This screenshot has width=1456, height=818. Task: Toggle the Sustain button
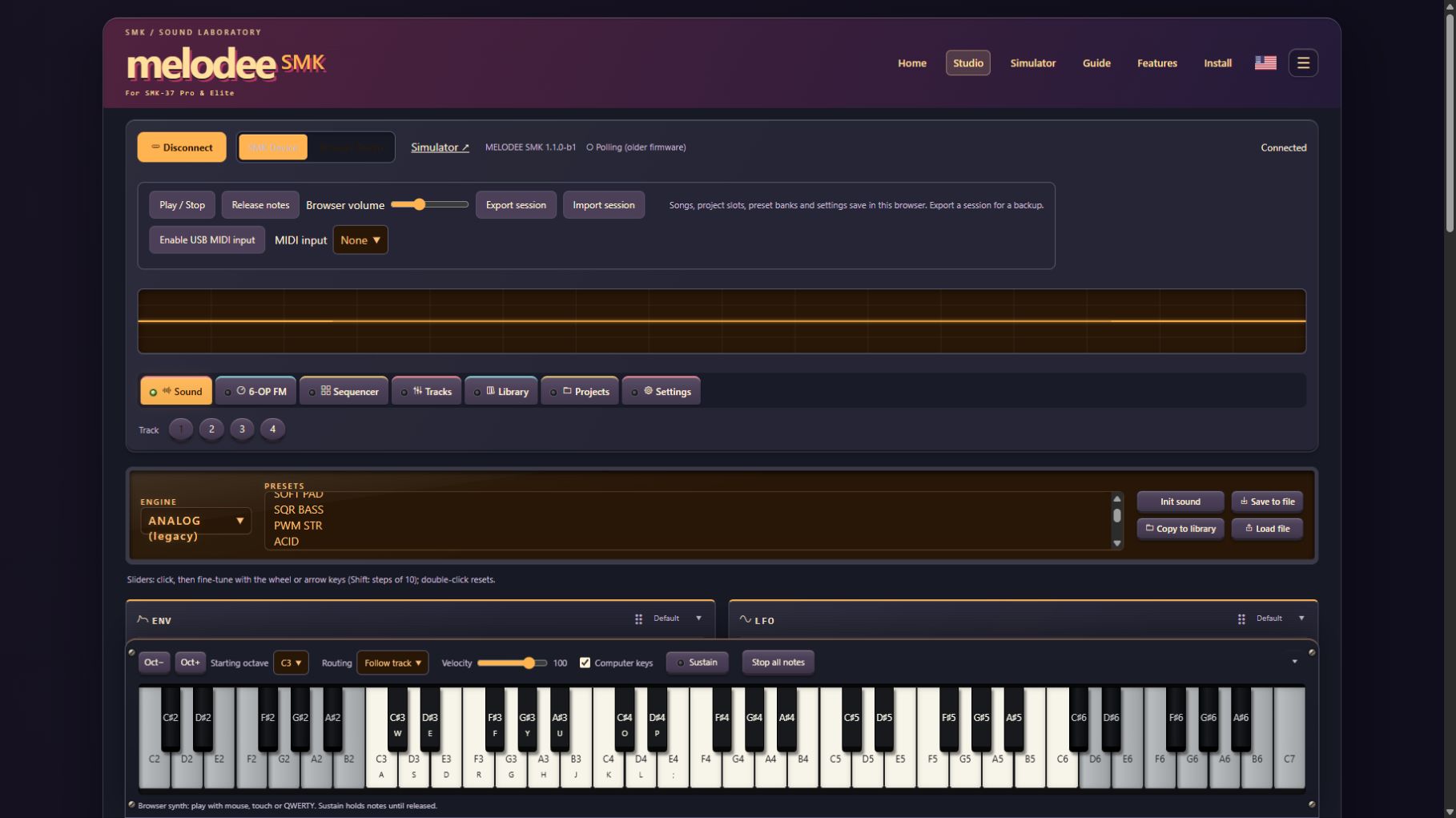tap(697, 663)
